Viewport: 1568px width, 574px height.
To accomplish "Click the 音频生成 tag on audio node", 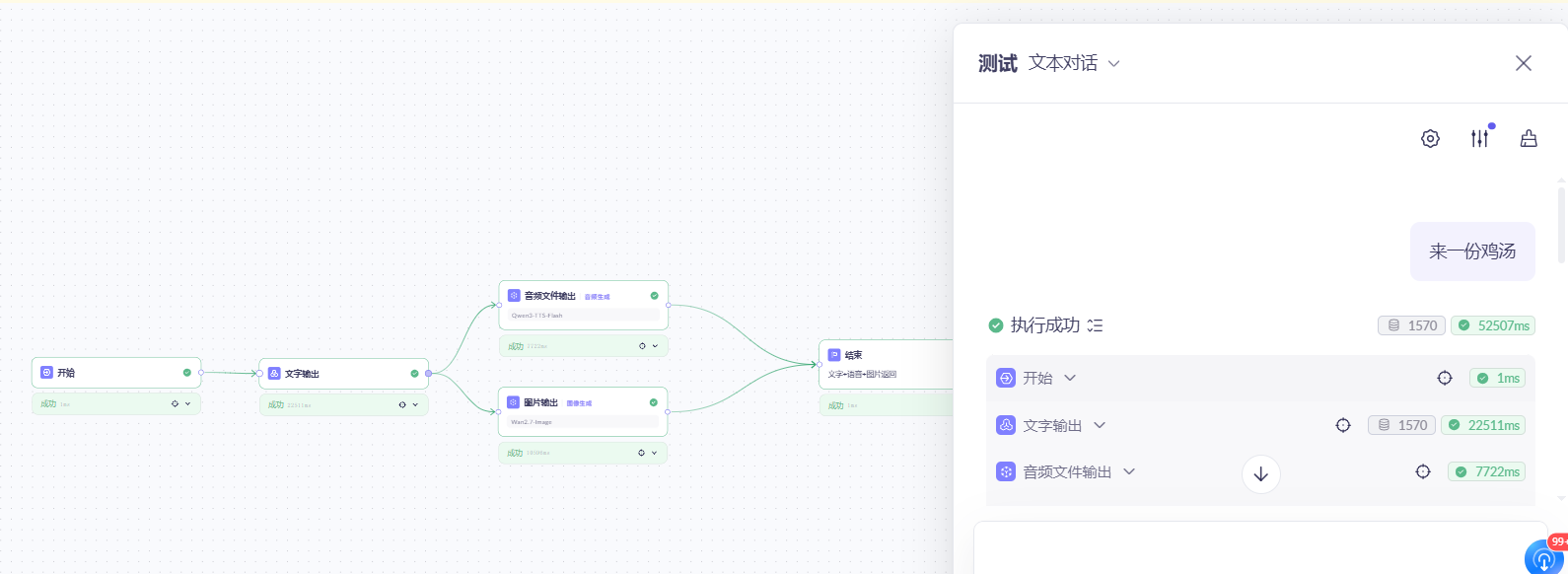I will click(x=597, y=297).
